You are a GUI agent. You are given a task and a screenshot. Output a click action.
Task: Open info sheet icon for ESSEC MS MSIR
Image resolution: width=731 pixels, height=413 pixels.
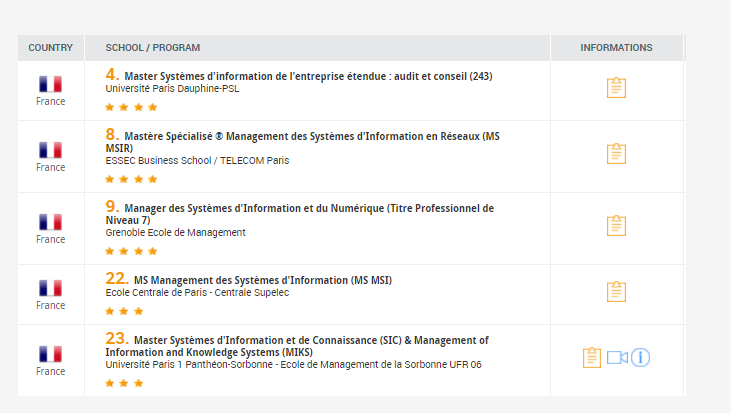tap(616, 154)
